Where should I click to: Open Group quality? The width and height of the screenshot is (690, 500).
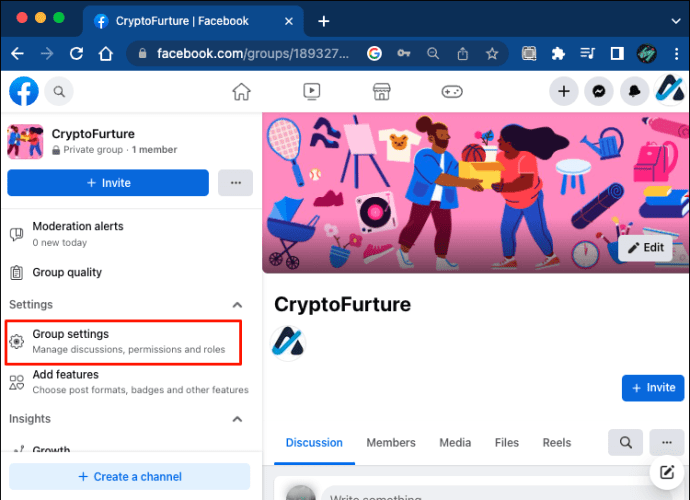(55, 272)
